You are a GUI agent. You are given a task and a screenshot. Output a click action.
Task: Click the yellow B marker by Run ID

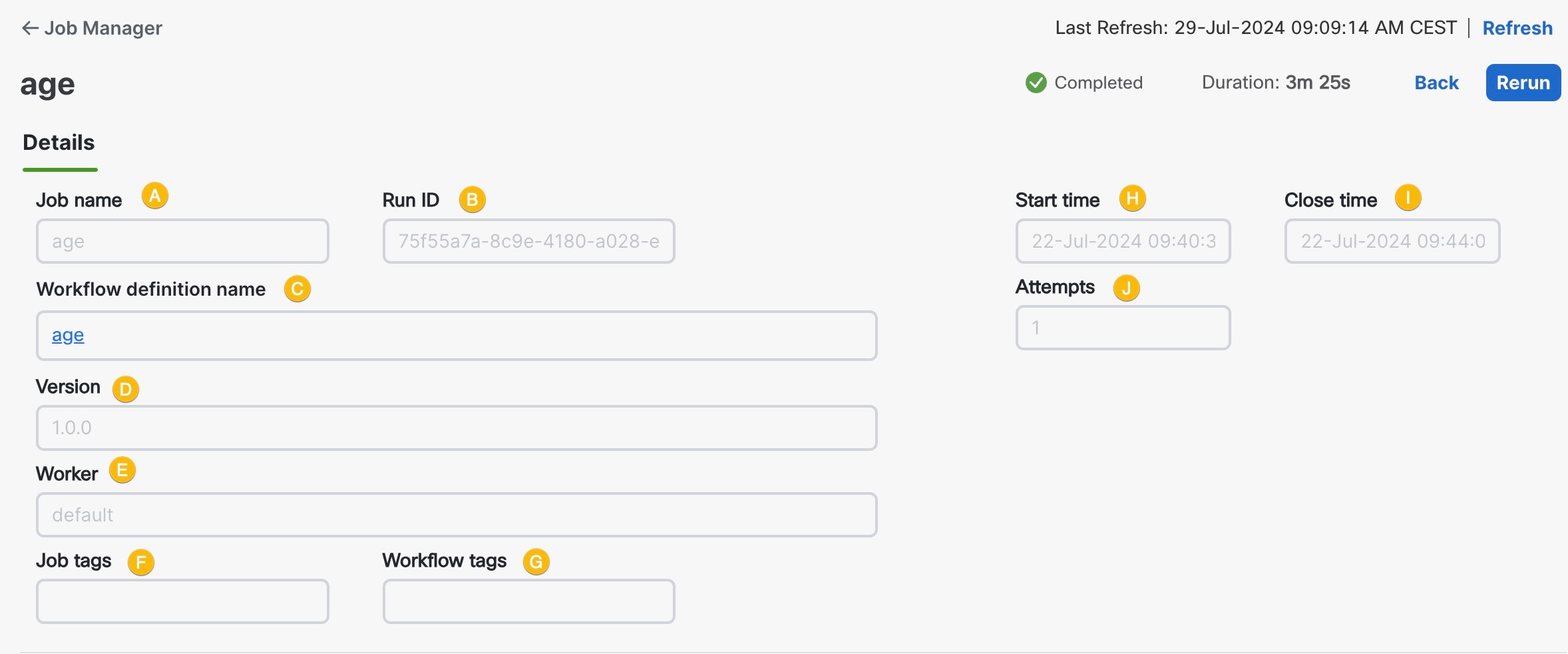coord(473,200)
